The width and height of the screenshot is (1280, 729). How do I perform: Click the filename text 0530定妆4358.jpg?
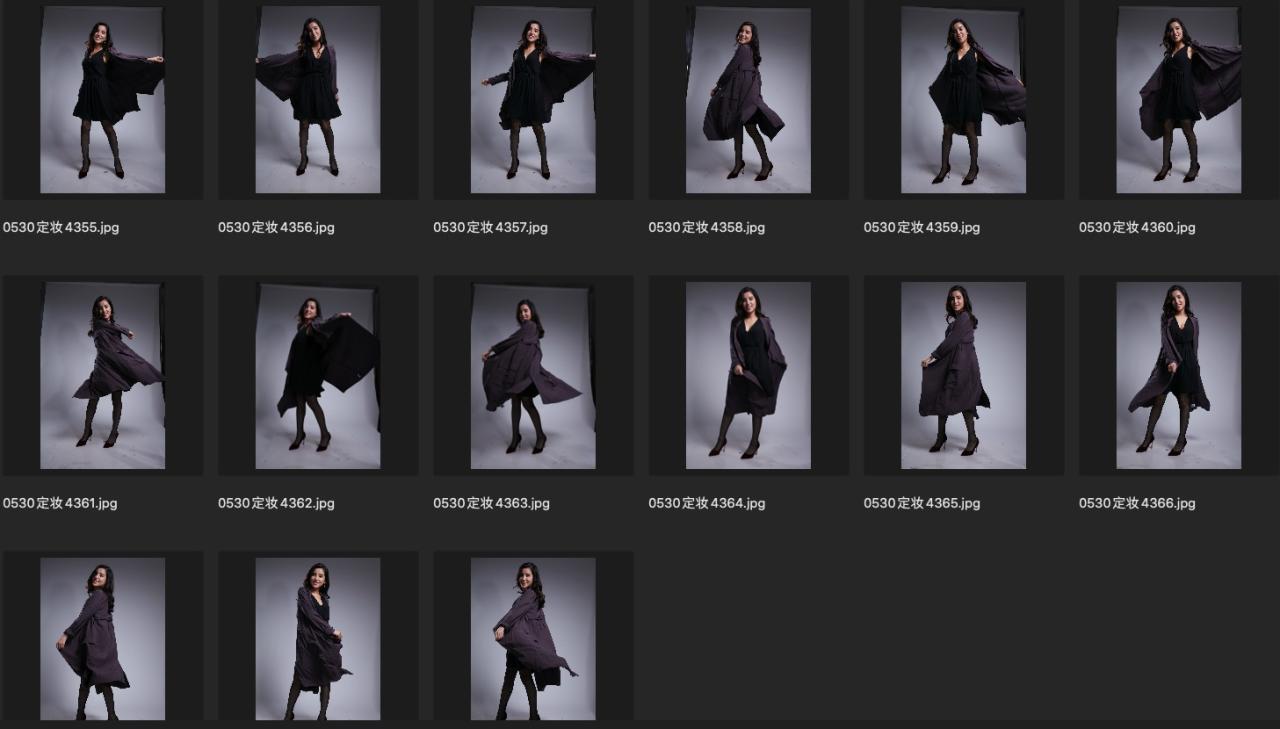[x=706, y=228]
